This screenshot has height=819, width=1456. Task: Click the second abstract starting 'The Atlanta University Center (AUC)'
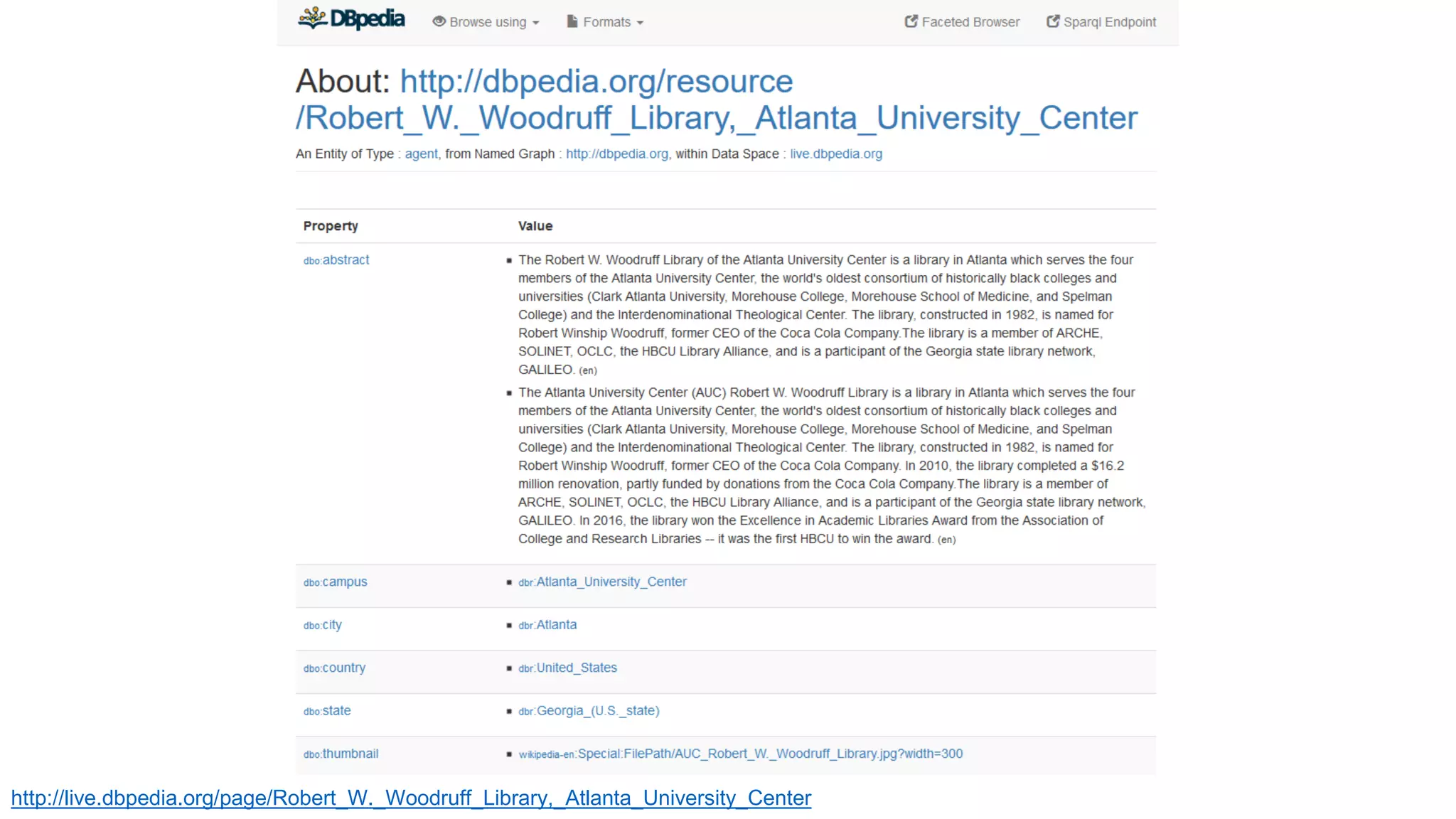[x=832, y=466]
